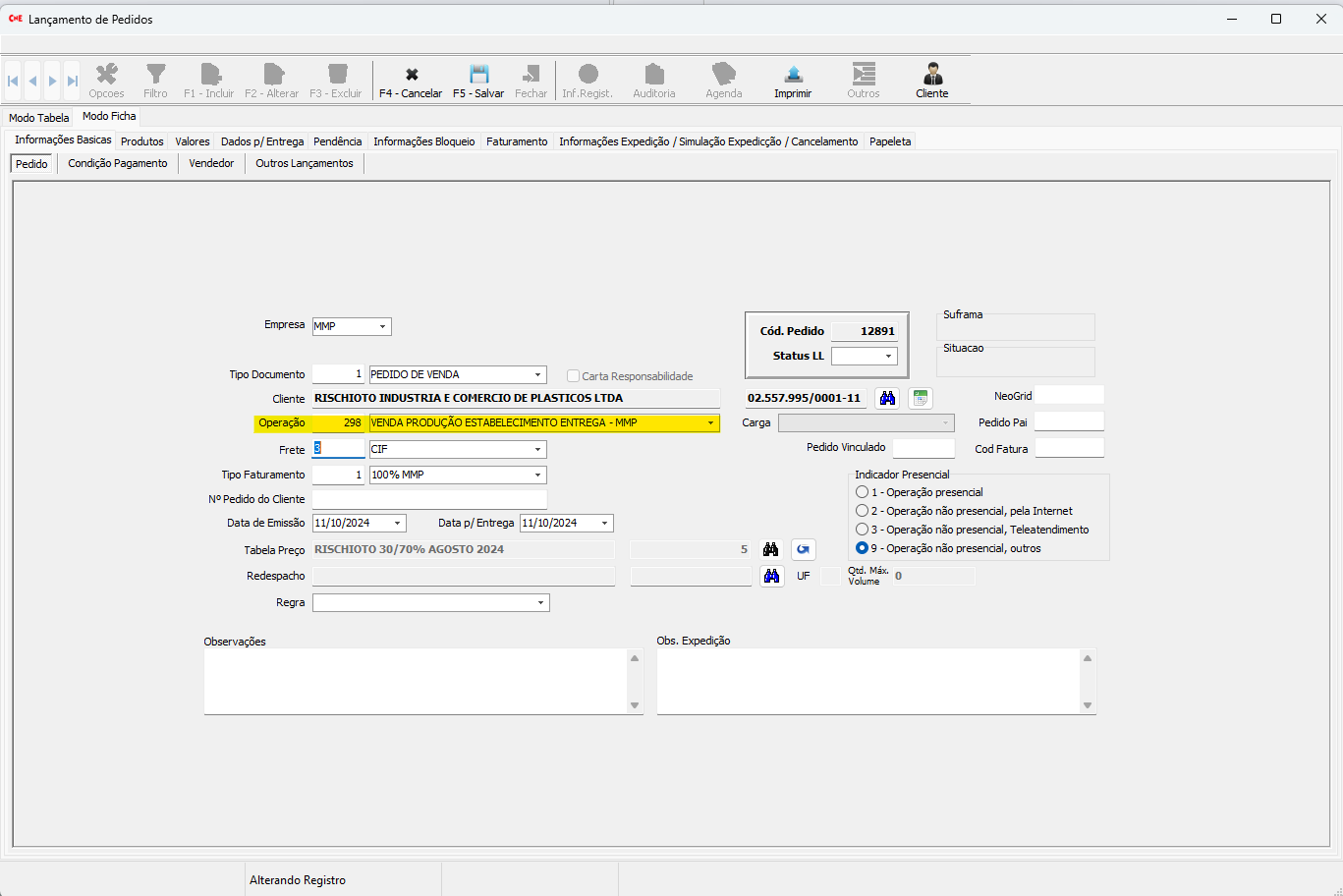Click into the Observações text area
The image size is (1343, 896).
416,681
